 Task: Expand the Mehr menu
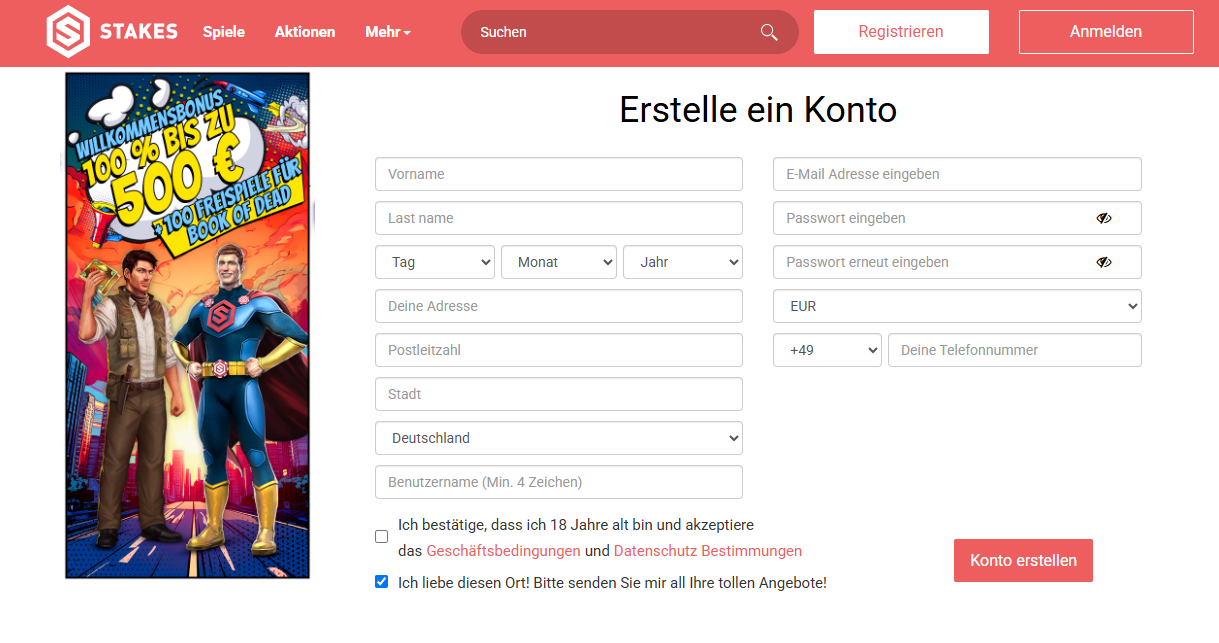[x=388, y=32]
